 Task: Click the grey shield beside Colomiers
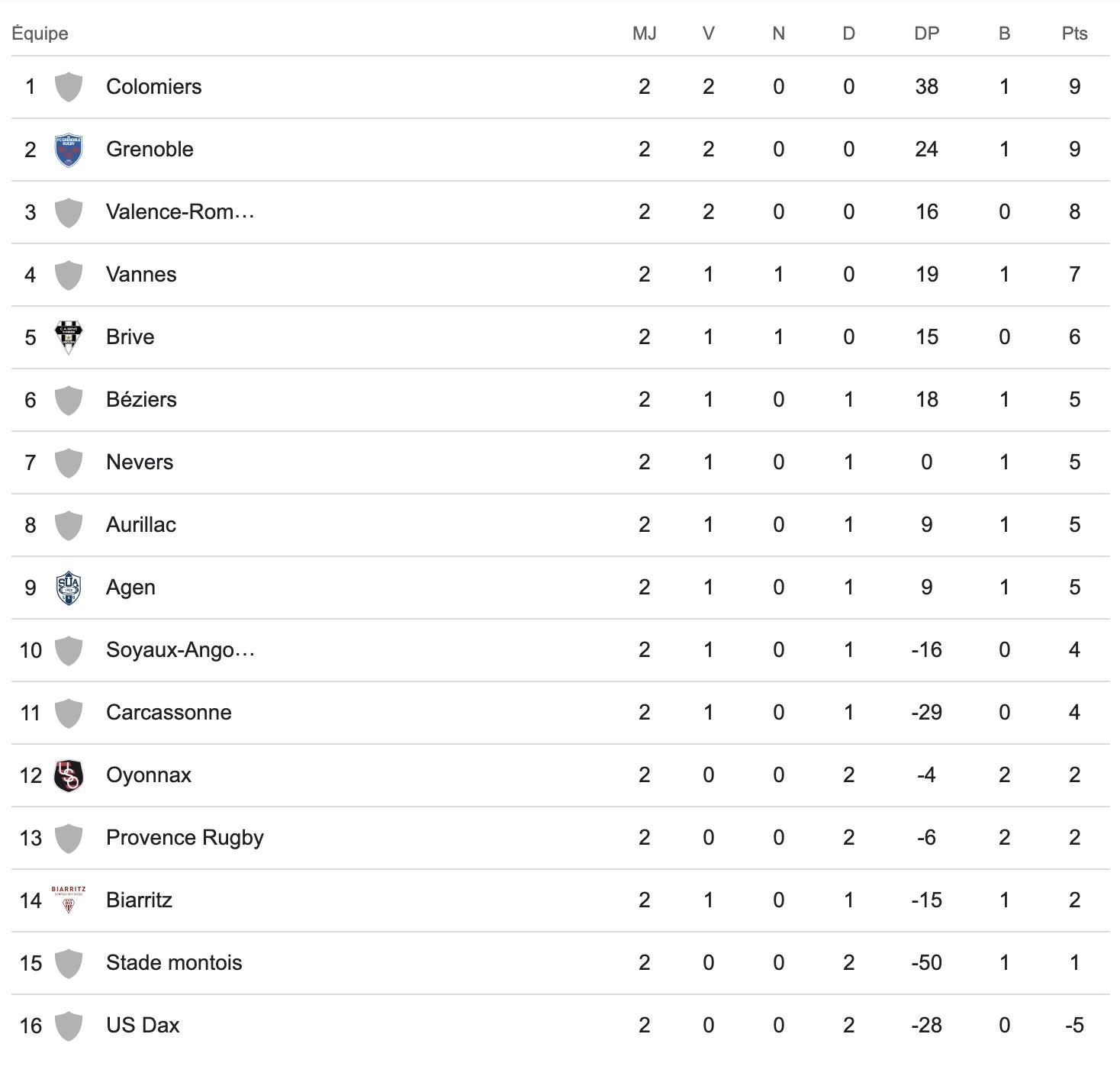(x=69, y=87)
